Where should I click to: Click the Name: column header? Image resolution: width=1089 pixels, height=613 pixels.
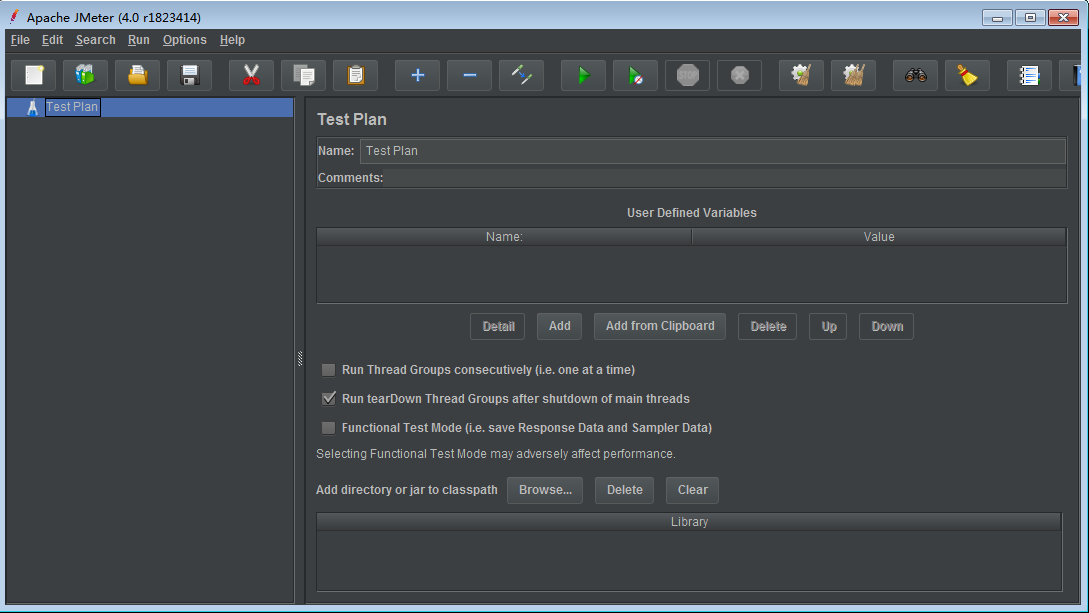point(504,237)
